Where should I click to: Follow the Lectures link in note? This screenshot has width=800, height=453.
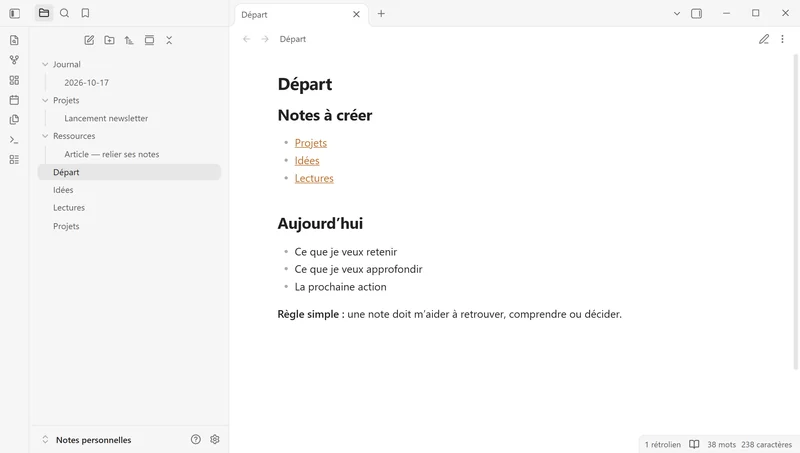point(314,179)
